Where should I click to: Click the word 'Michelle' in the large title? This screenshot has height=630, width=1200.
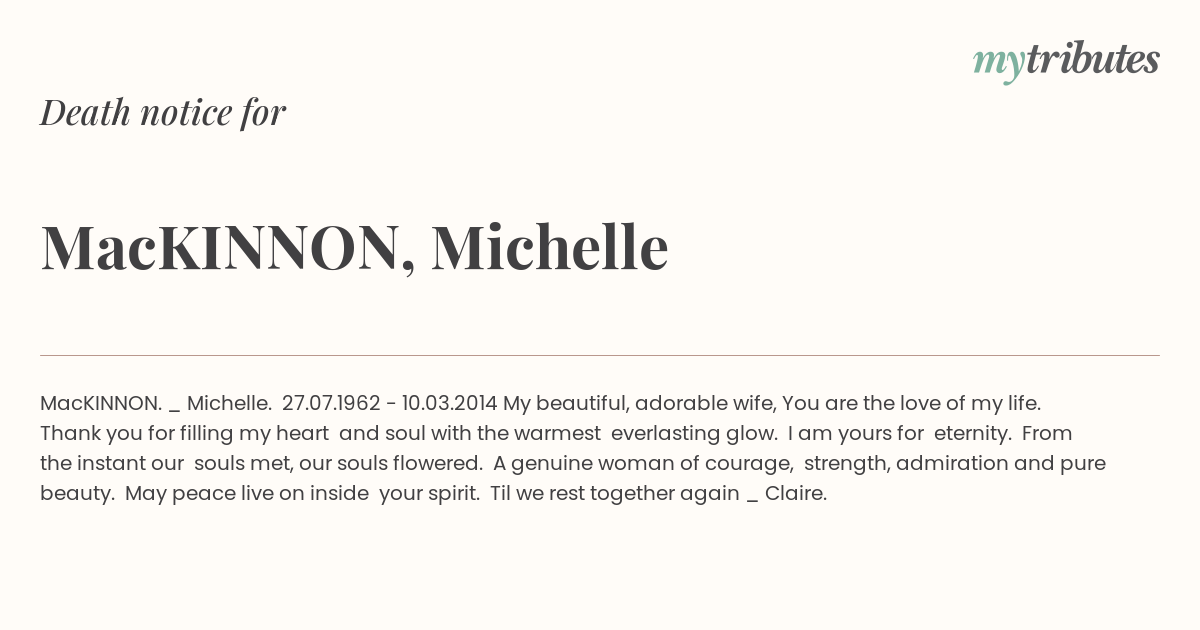pyautogui.click(x=550, y=246)
